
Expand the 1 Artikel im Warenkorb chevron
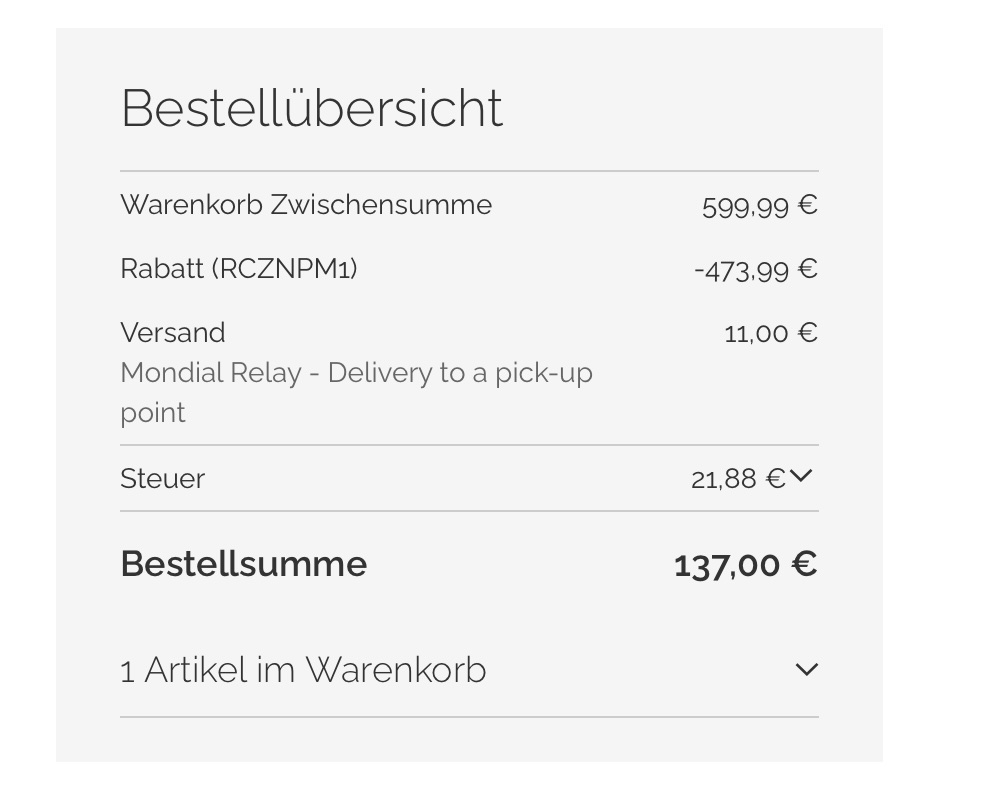click(806, 670)
